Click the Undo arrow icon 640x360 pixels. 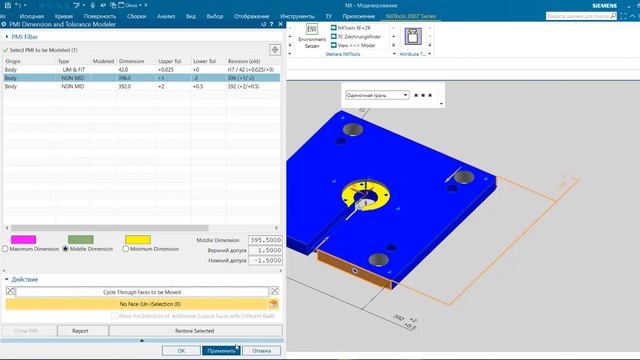point(18,5)
